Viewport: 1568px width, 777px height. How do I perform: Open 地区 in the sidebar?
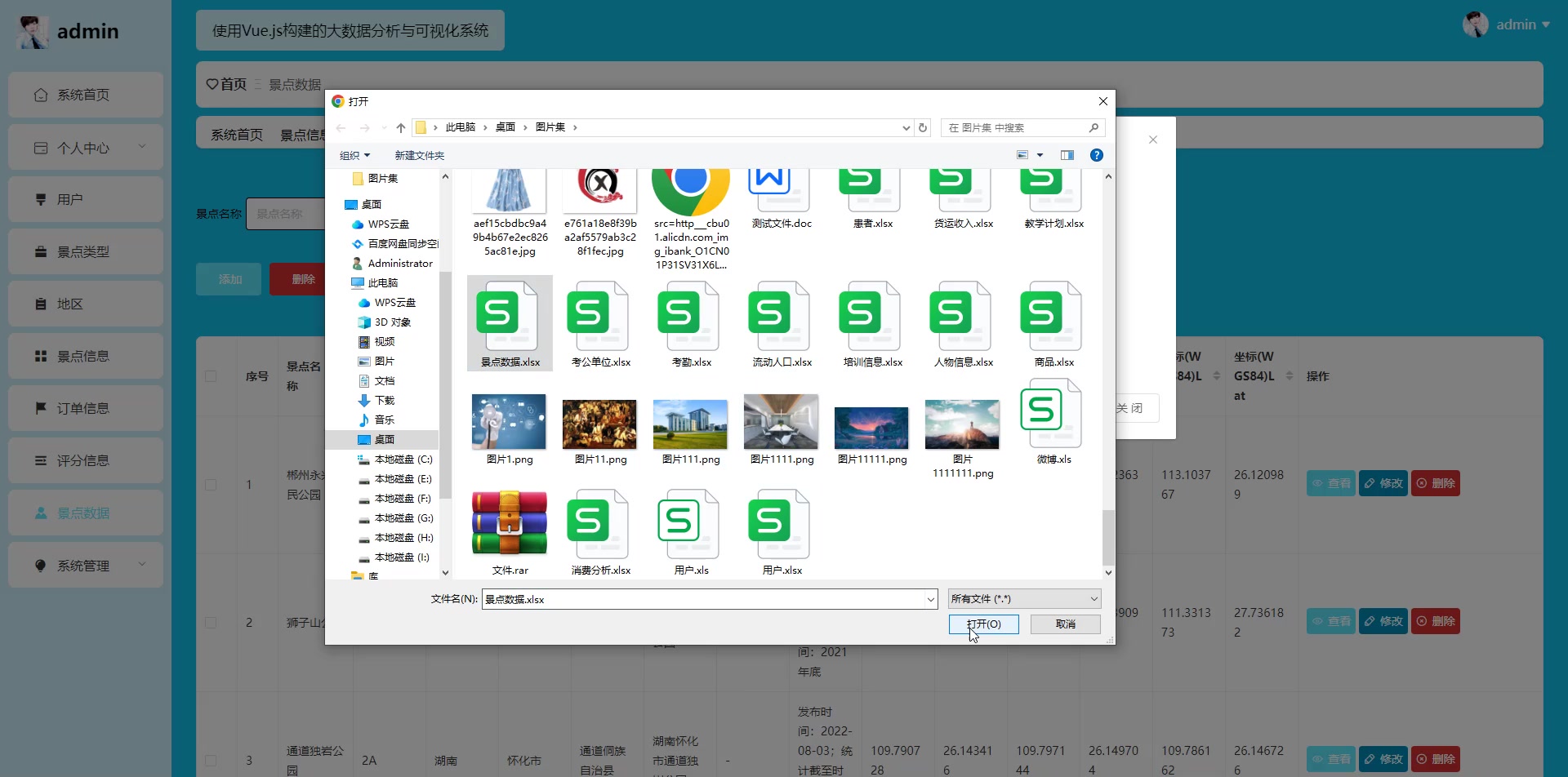tap(86, 304)
